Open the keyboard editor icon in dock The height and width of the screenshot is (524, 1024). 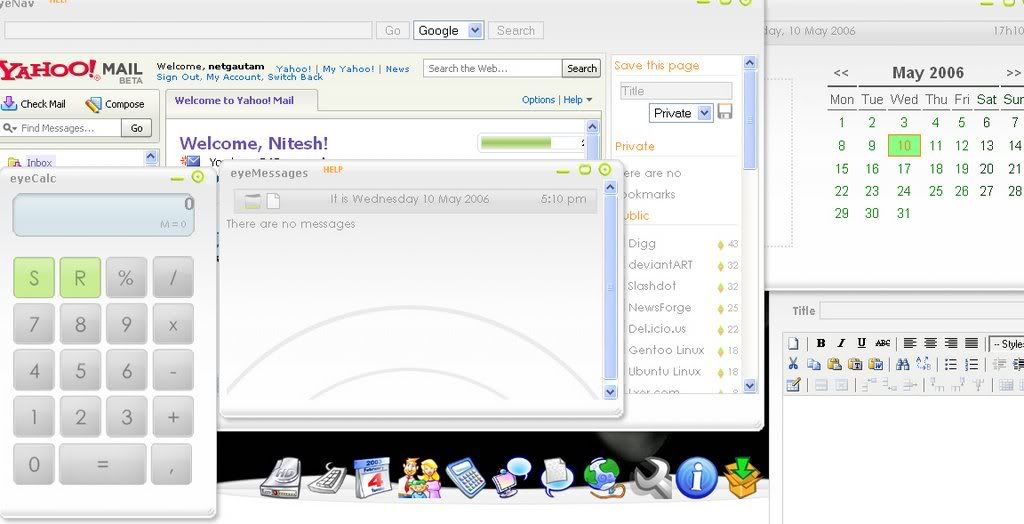(x=328, y=480)
